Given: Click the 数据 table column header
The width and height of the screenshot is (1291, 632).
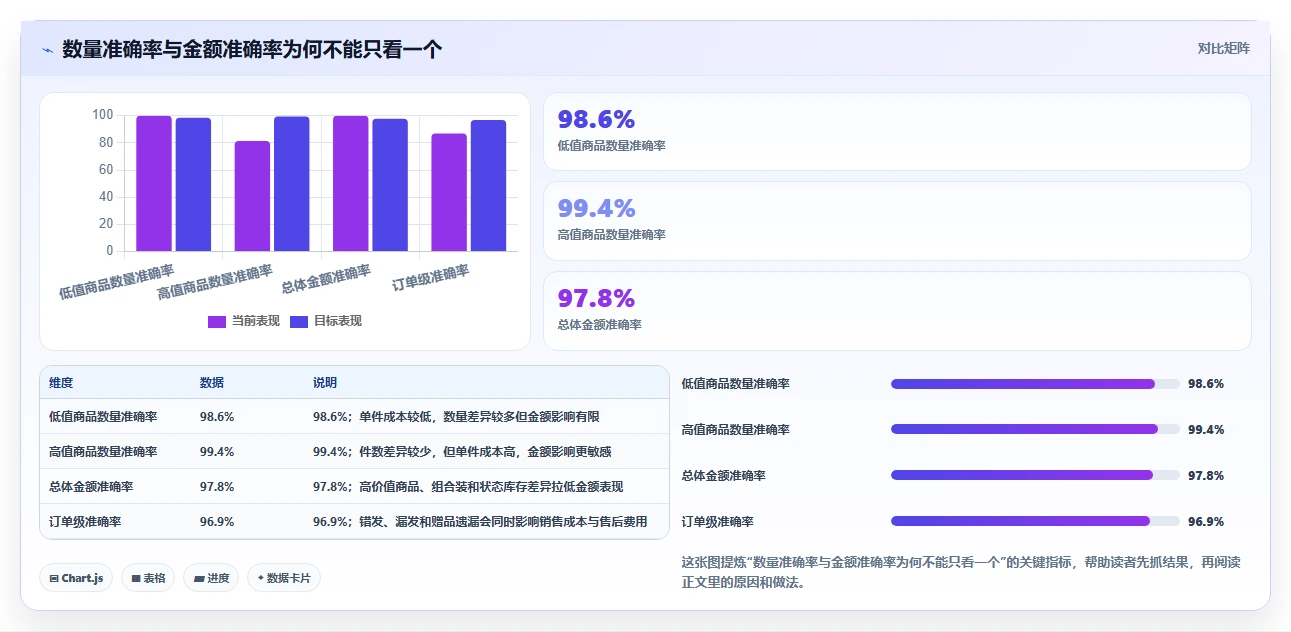Looking at the screenshot, I should tap(212, 383).
